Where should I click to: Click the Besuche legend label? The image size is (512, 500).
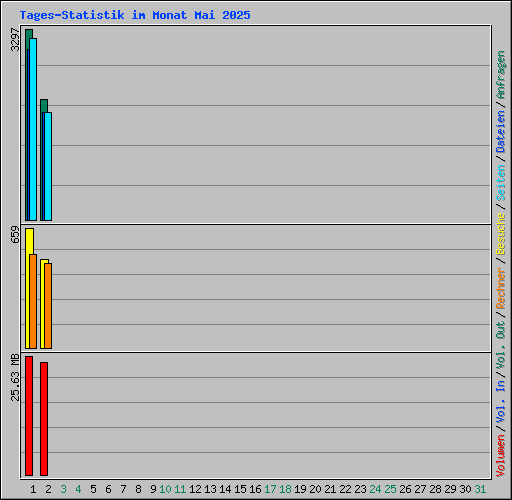coord(501,234)
